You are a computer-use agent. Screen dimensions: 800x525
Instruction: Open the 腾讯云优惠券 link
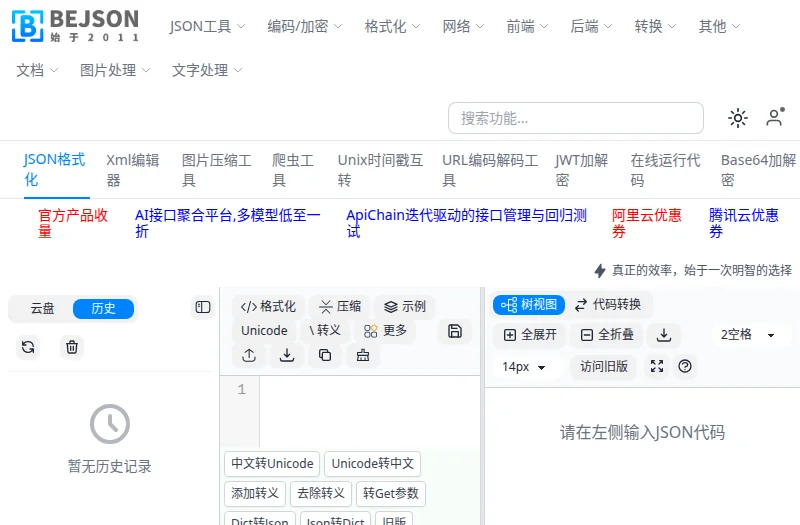pyautogui.click(x=743, y=223)
